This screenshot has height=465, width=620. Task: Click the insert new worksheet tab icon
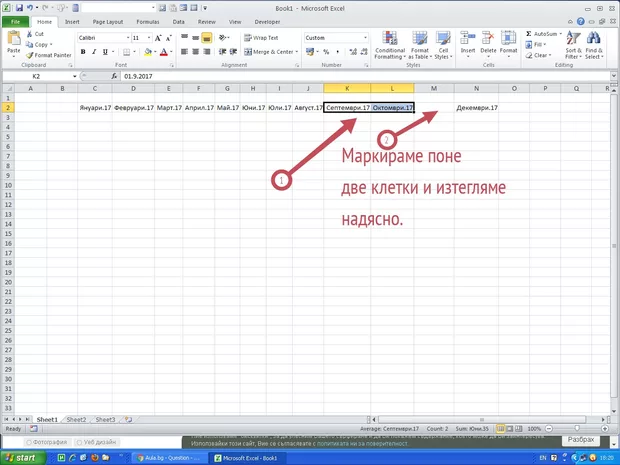(x=129, y=420)
